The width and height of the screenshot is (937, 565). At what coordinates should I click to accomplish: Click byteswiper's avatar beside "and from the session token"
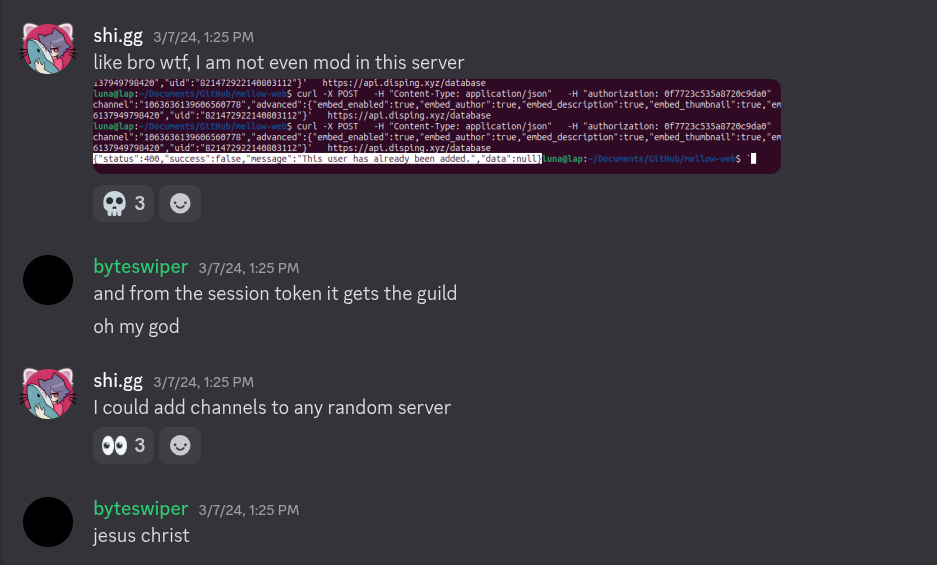pos(48,280)
